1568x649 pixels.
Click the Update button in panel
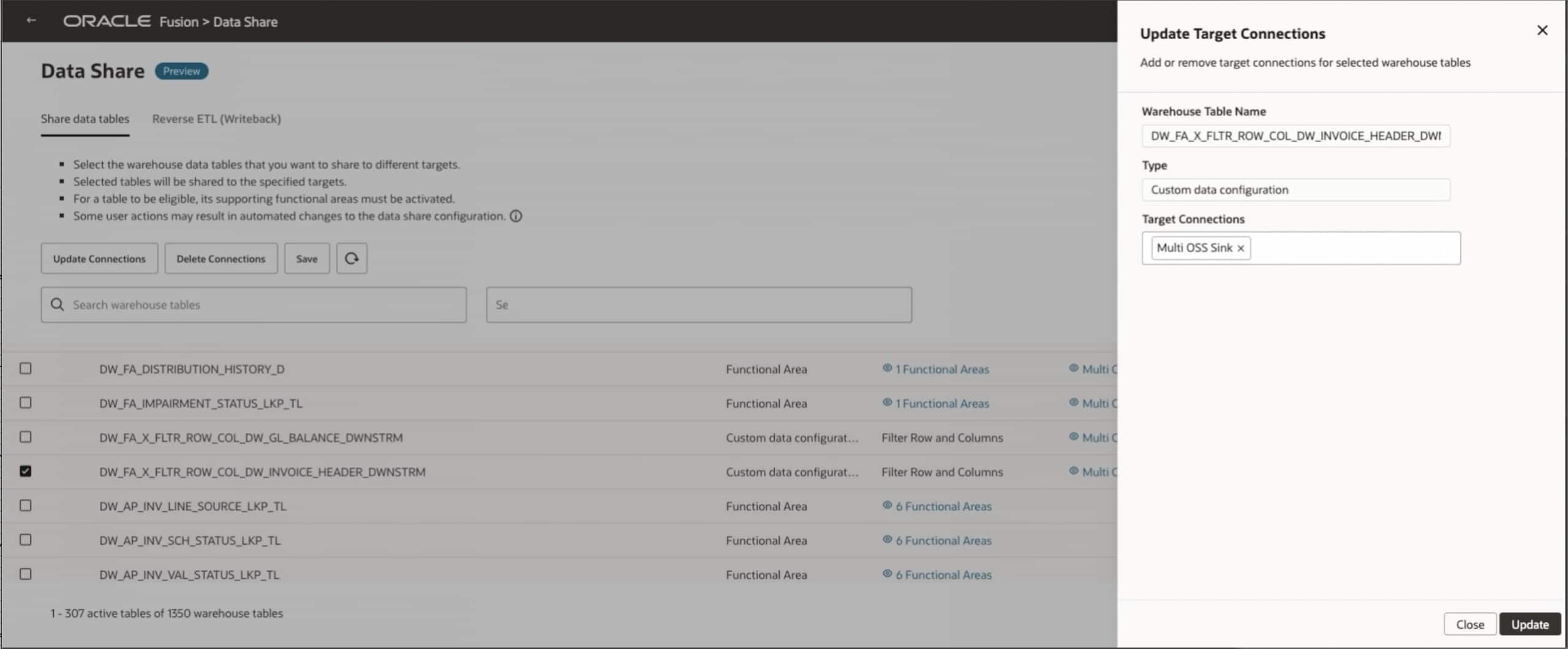[1529, 624]
